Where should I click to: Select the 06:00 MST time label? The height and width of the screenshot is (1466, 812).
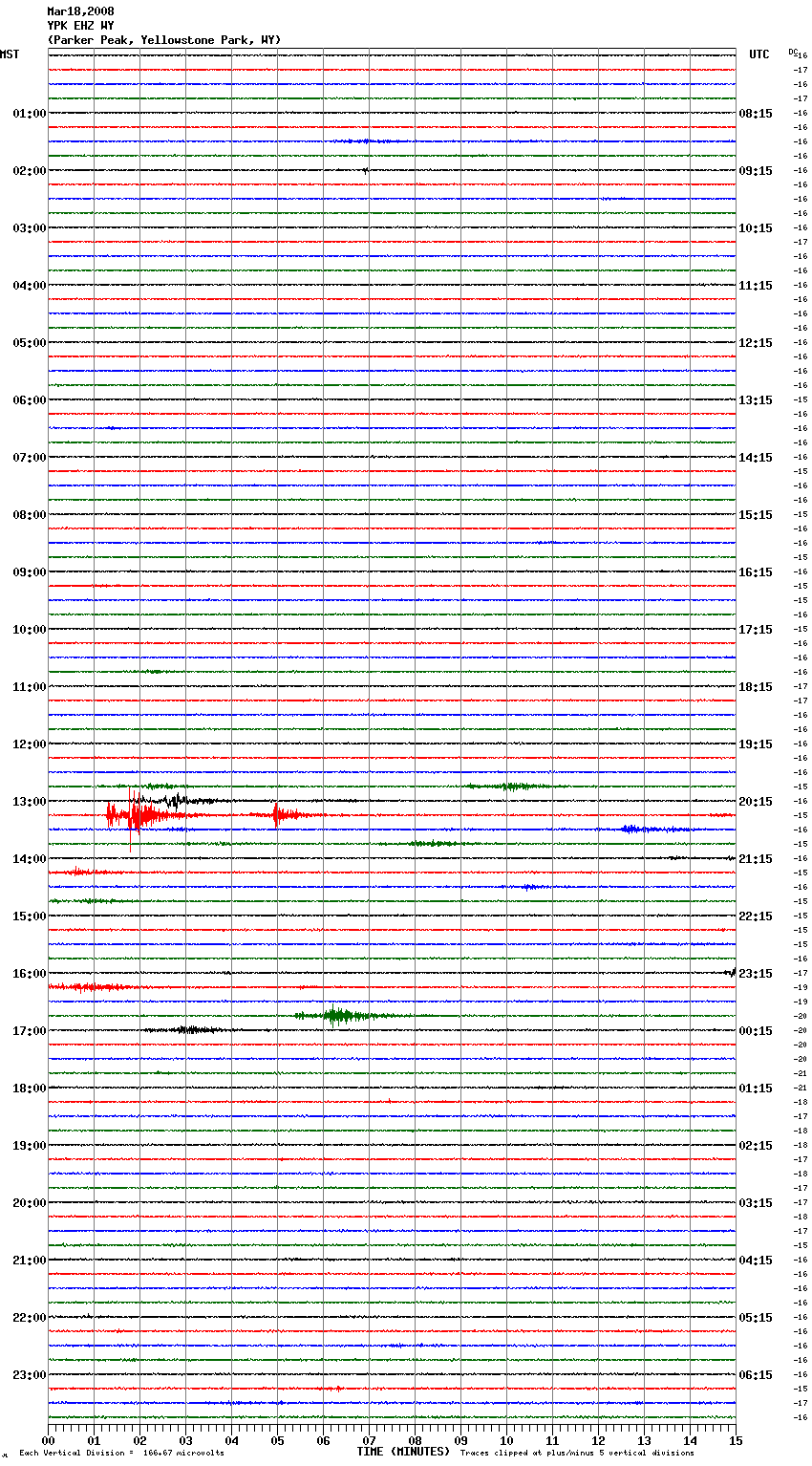click(30, 400)
